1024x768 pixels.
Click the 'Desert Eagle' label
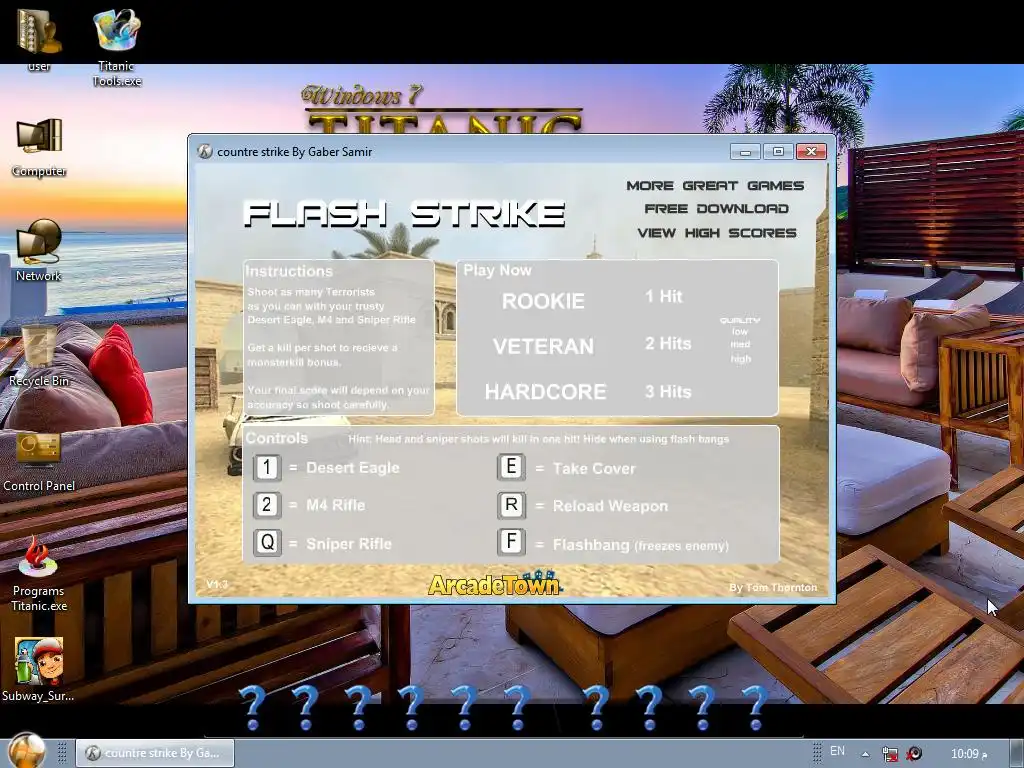tap(353, 468)
